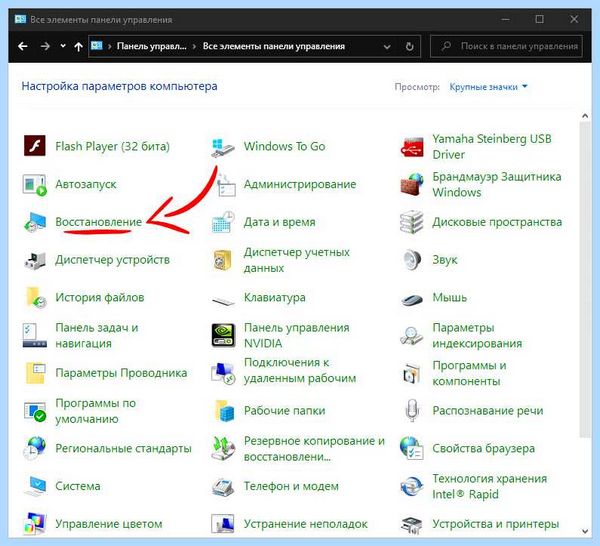This screenshot has height=546, width=600.
Task: Click the Управление цветом icon
Action: pyautogui.click(x=35, y=523)
